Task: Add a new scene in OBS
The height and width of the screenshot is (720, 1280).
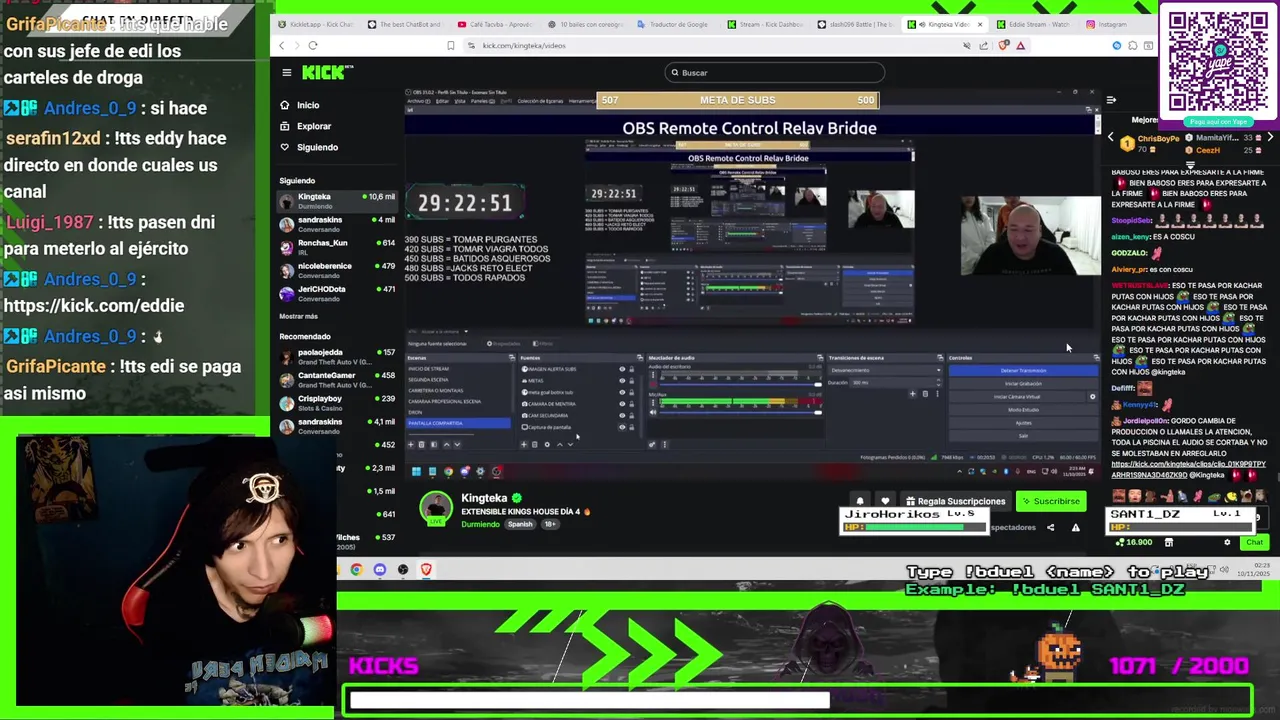Action: click(x=411, y=444)
